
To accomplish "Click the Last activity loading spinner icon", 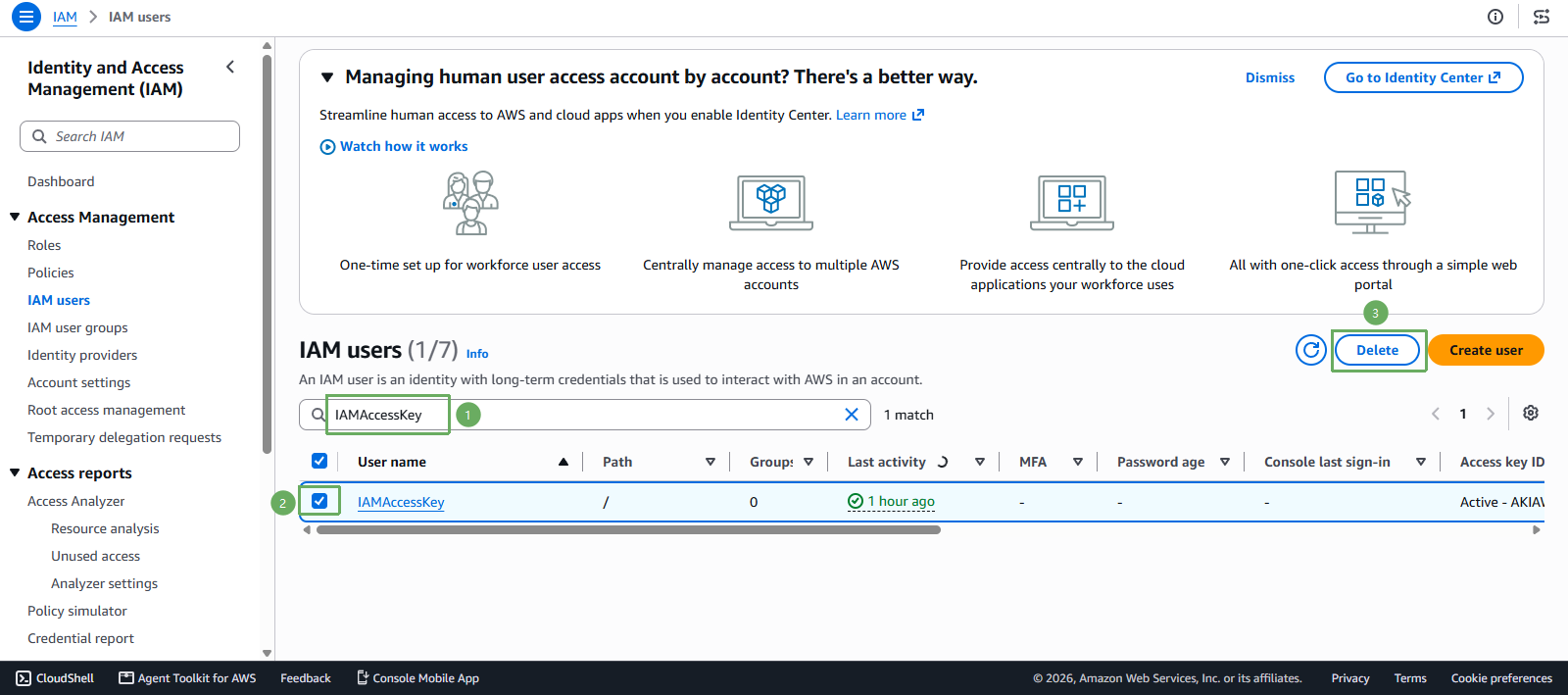I will [942, 462].
